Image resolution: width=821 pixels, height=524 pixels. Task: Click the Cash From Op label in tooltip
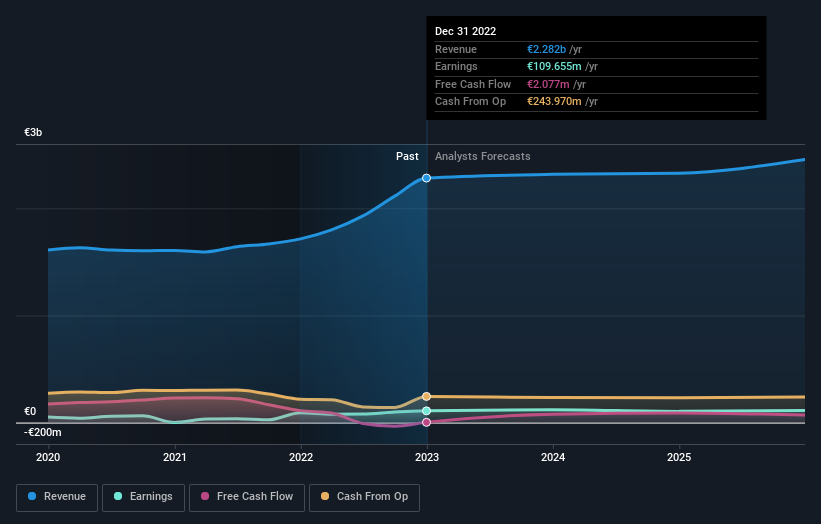[470, 102]
